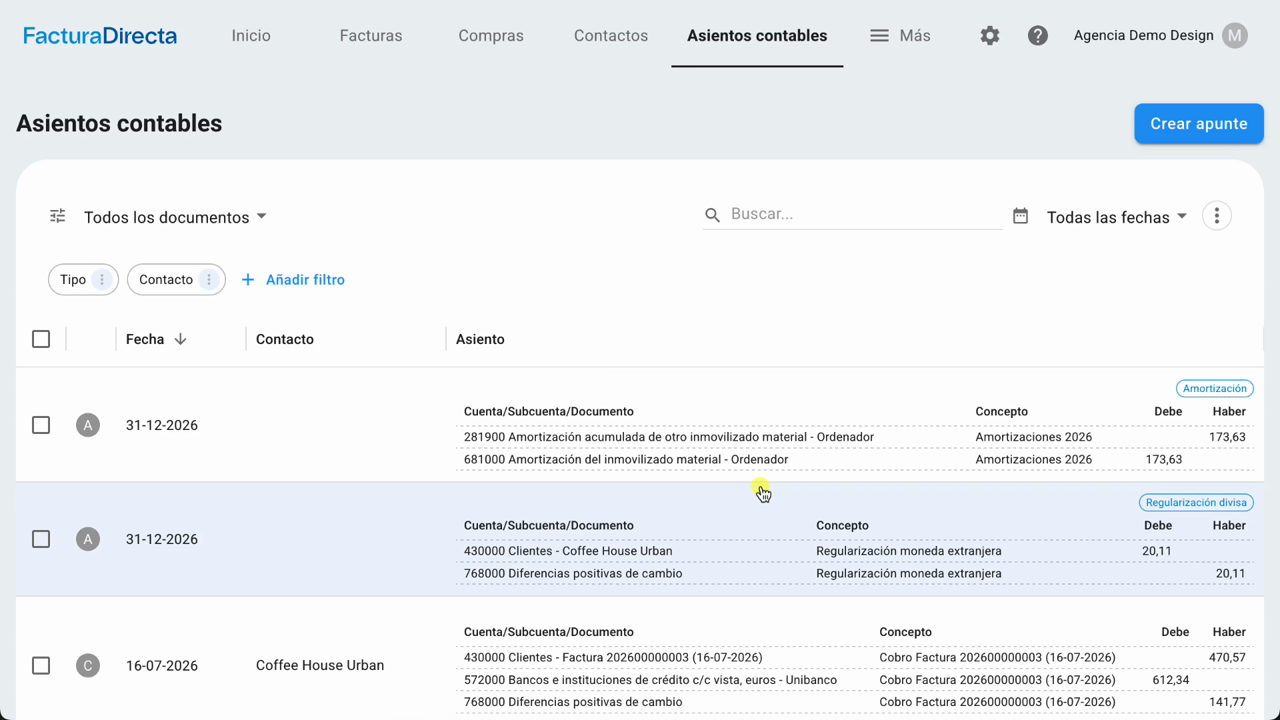Click the C badge of Coffee House Urban entry
1280x720 pixels.
[x=88, y=665]
